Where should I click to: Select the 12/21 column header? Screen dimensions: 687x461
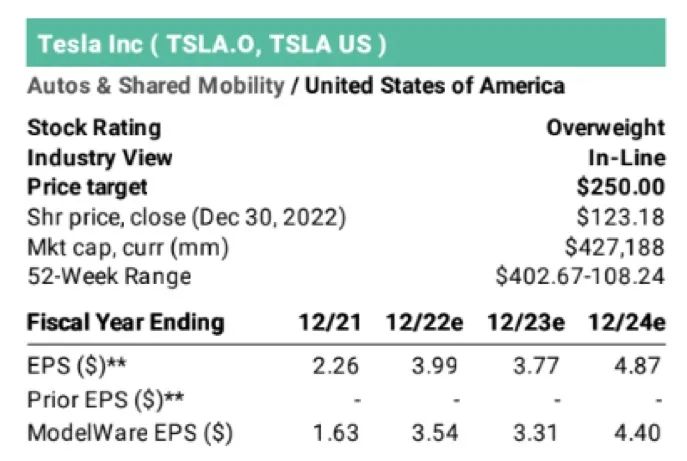(x=330, y=323)
